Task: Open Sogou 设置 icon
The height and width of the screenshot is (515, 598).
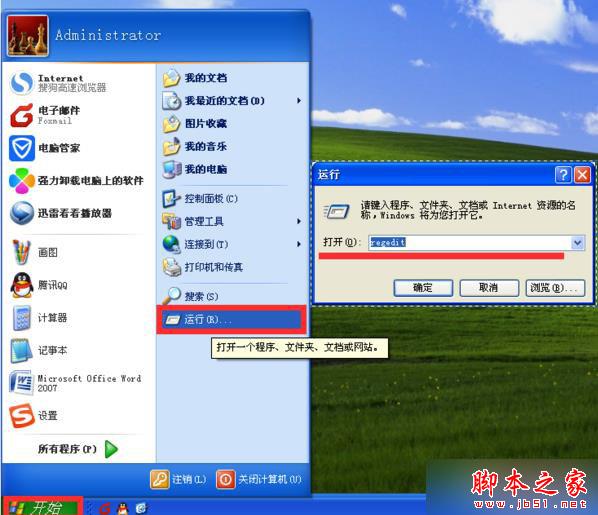Action: pos(21,415)
